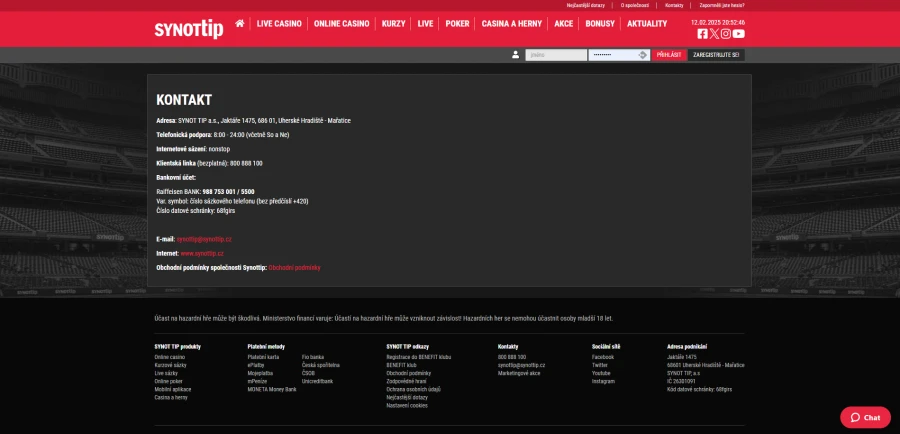Open Platební karta footer link
Viewport: 900px width, 434px height.
coord(263,357)
